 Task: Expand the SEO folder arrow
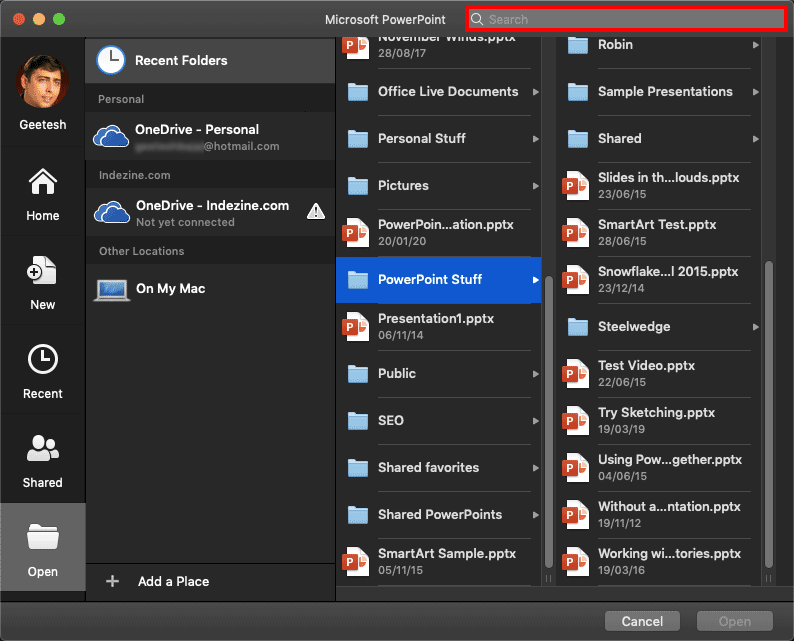535,421
